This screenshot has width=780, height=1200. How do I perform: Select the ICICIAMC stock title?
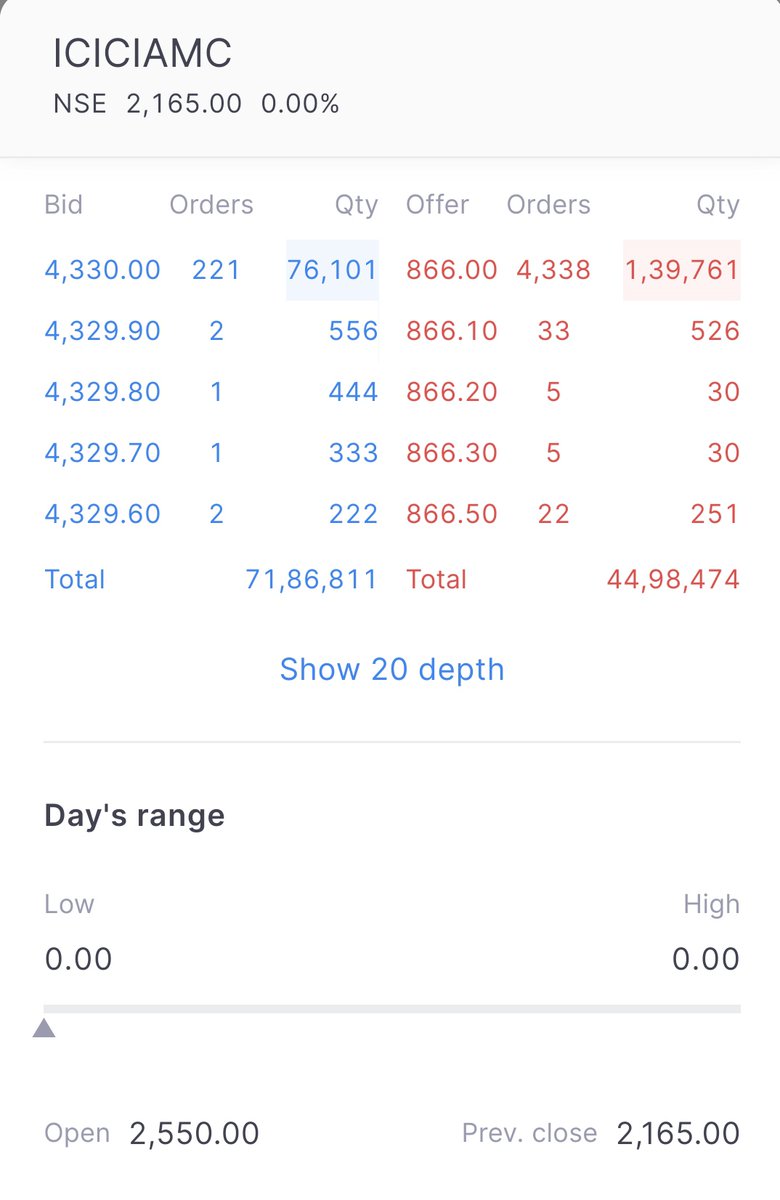click(x=143, y=54)
